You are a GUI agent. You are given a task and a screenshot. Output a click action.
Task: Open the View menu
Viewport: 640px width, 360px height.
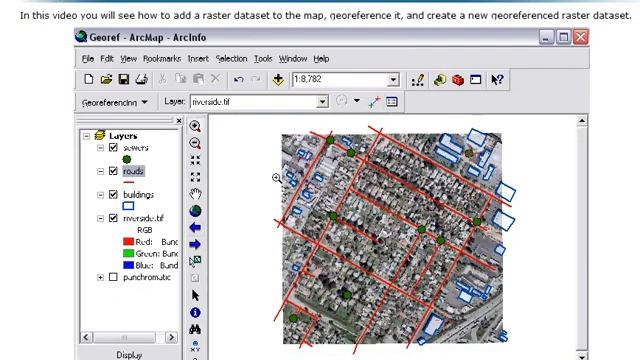[x=129, y=59]
